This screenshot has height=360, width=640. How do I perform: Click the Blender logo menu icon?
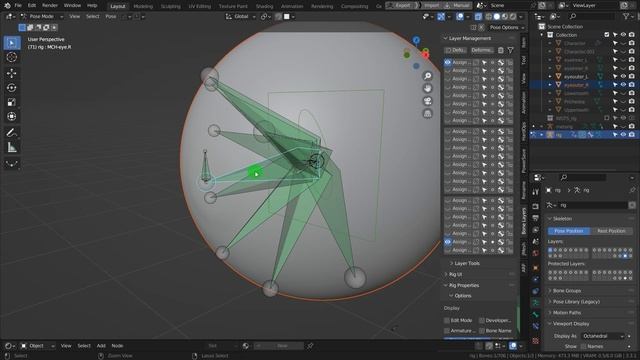(x=7, y=6)
